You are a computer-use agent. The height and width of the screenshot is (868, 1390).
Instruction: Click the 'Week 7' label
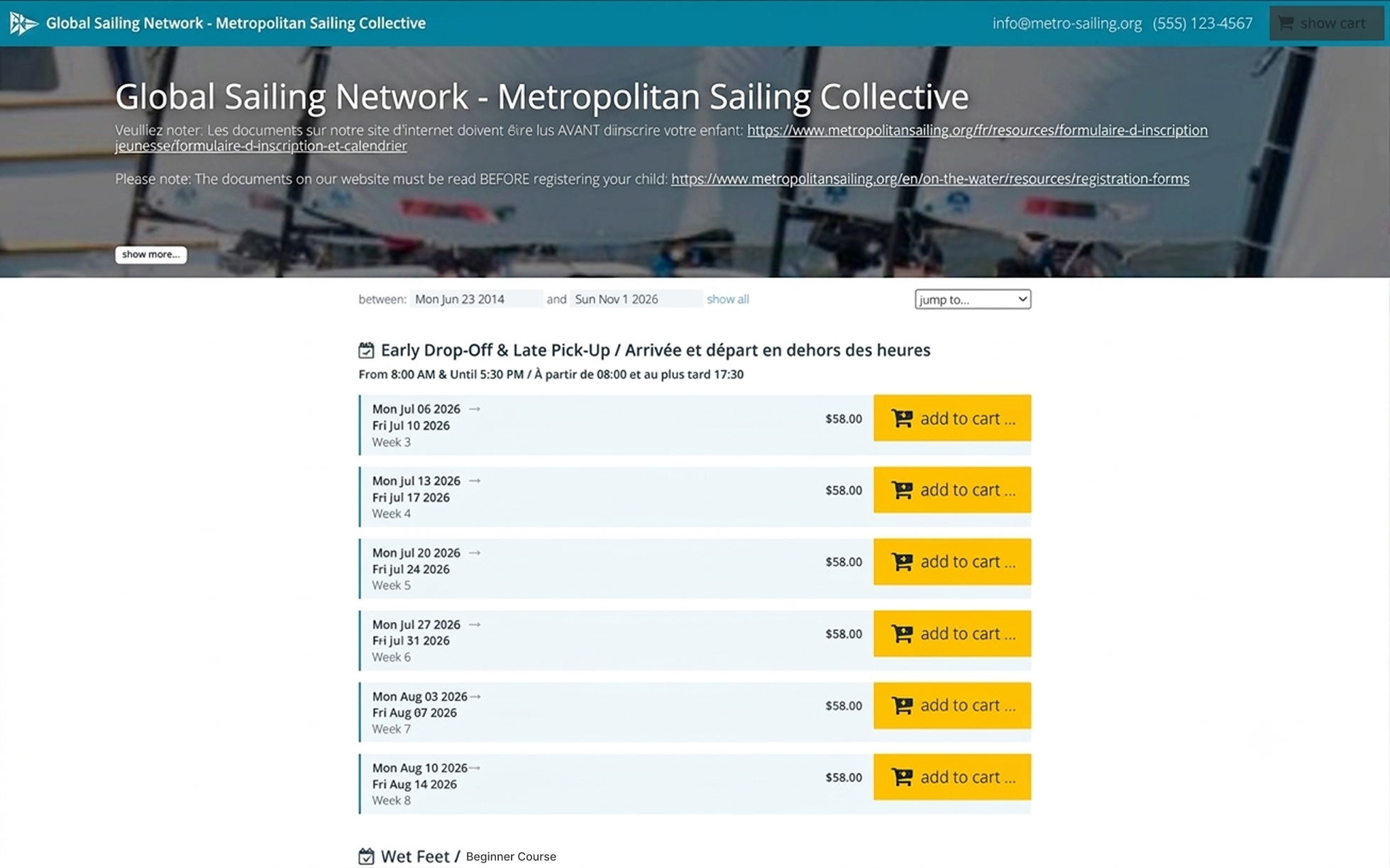pyautogui.click(x=392, y=729)
